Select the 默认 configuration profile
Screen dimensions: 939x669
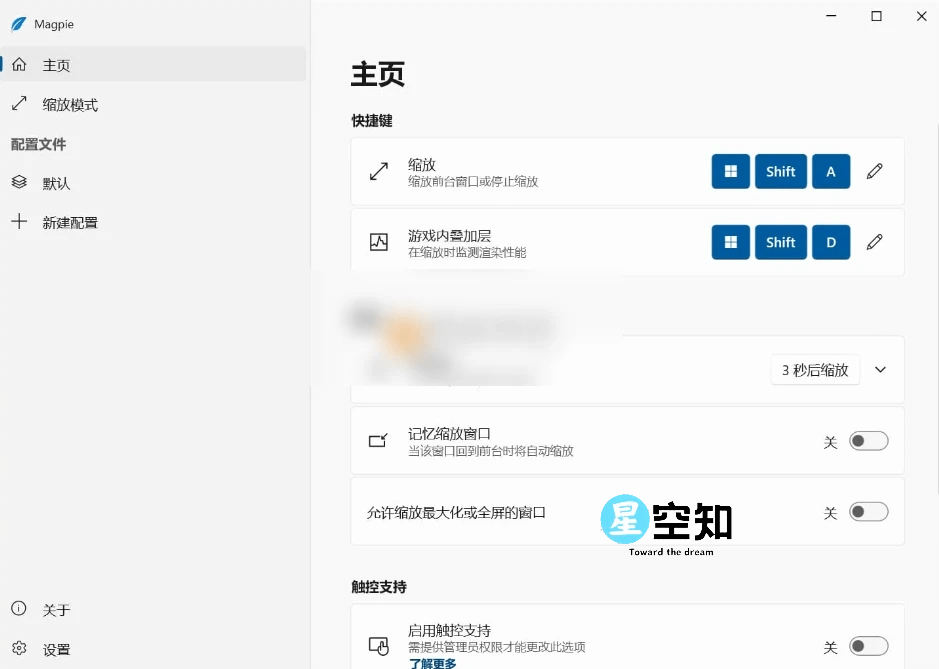(55, 183)
